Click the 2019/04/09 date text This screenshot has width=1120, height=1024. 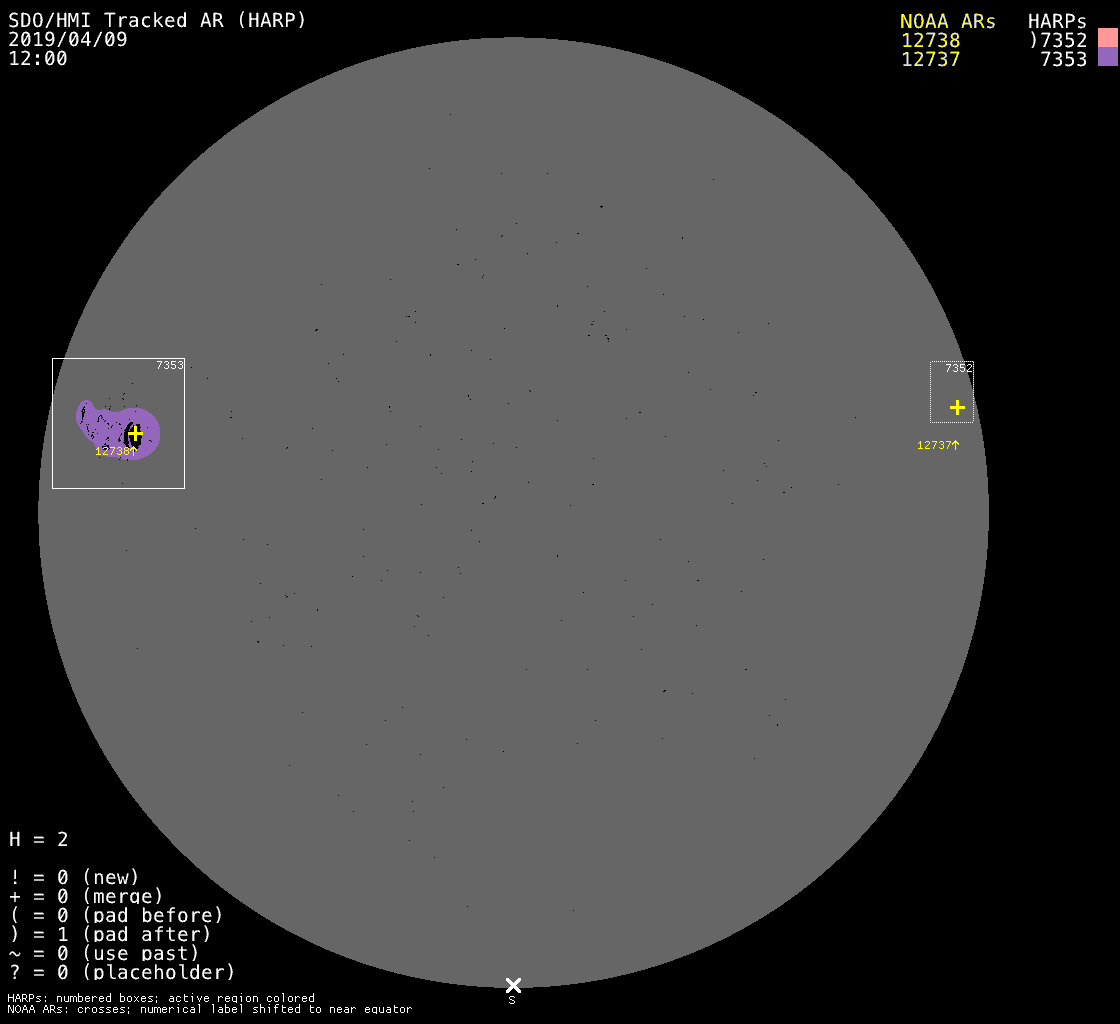pos(68,40)
